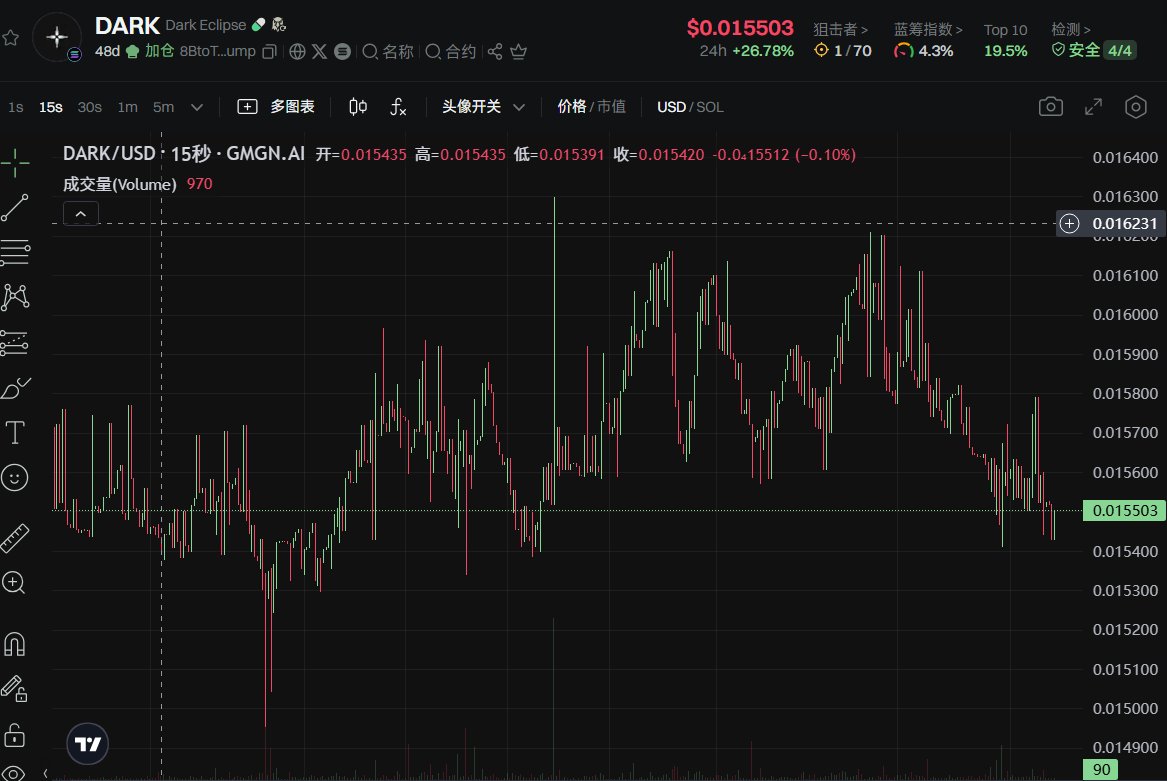Open the token website globe icon
Image resolution: width=1167 pixels, height=781 pixels.
click(x=297, y=51)
